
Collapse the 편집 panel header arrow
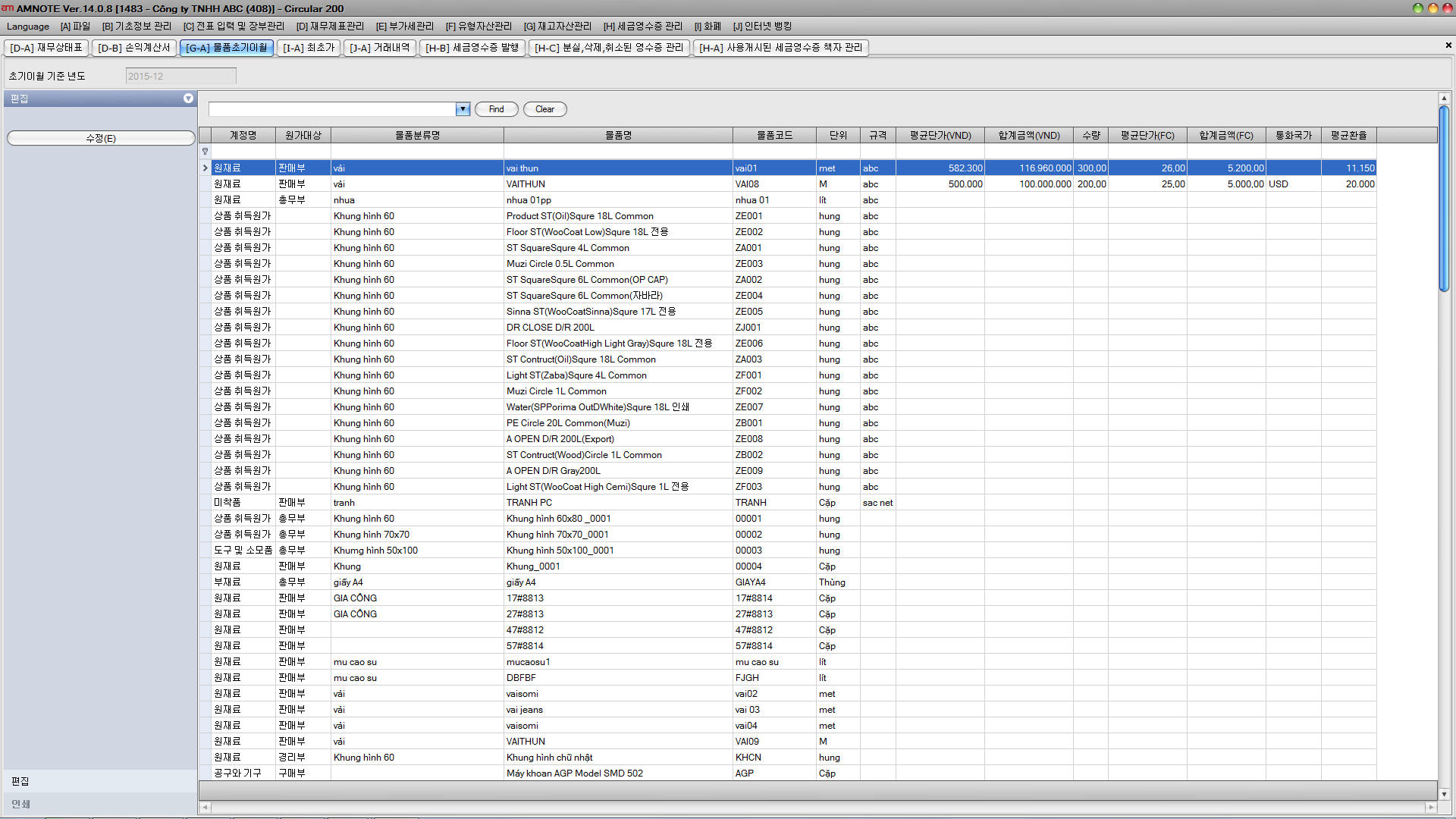pyautogui.click(x=188, y=99)
